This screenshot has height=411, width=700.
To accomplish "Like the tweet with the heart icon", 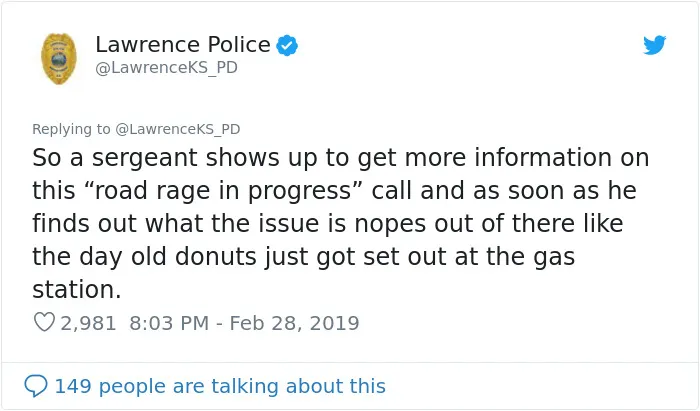I will coord(44,322).
